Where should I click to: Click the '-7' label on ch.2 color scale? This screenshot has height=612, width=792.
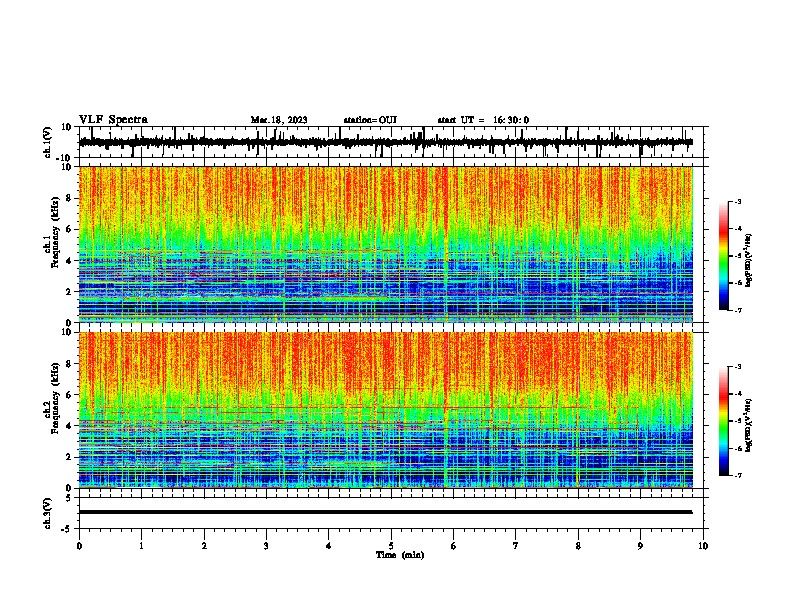(737, 475)
